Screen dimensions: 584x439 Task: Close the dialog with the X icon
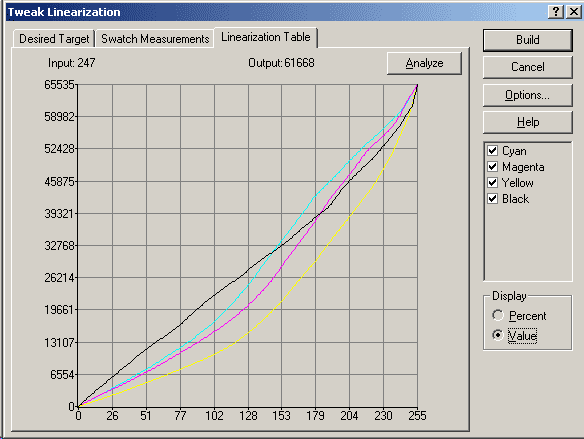tap(574, 12)
